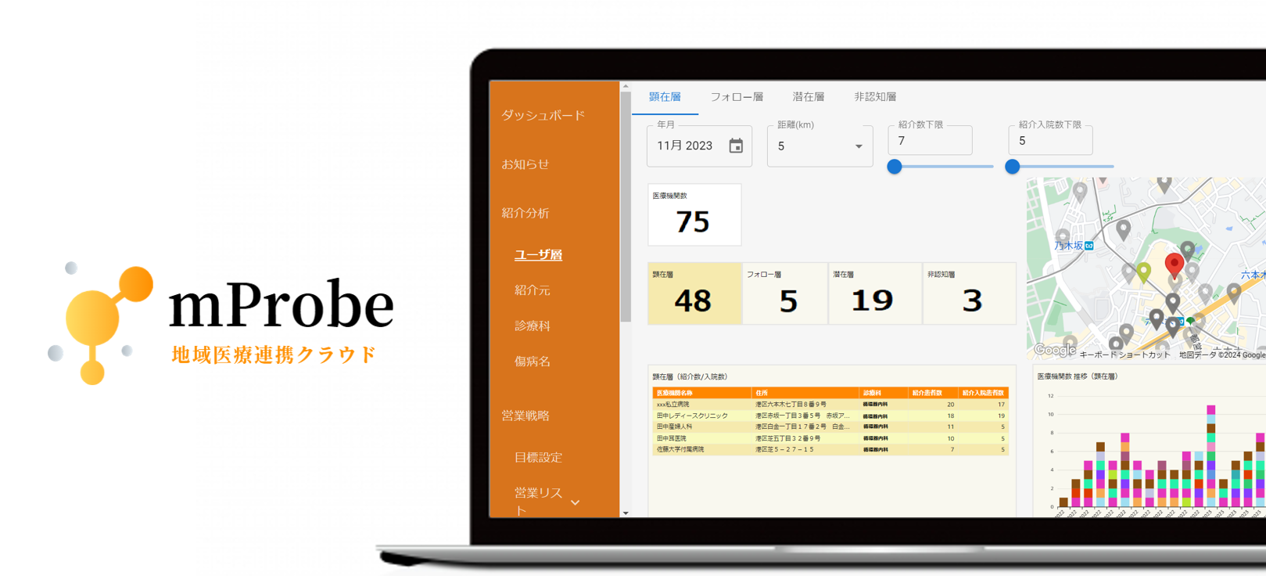Click the yellow-green map pin marker
Image resolution: width=1266 pixels, height=576 pixels.
1143,271
